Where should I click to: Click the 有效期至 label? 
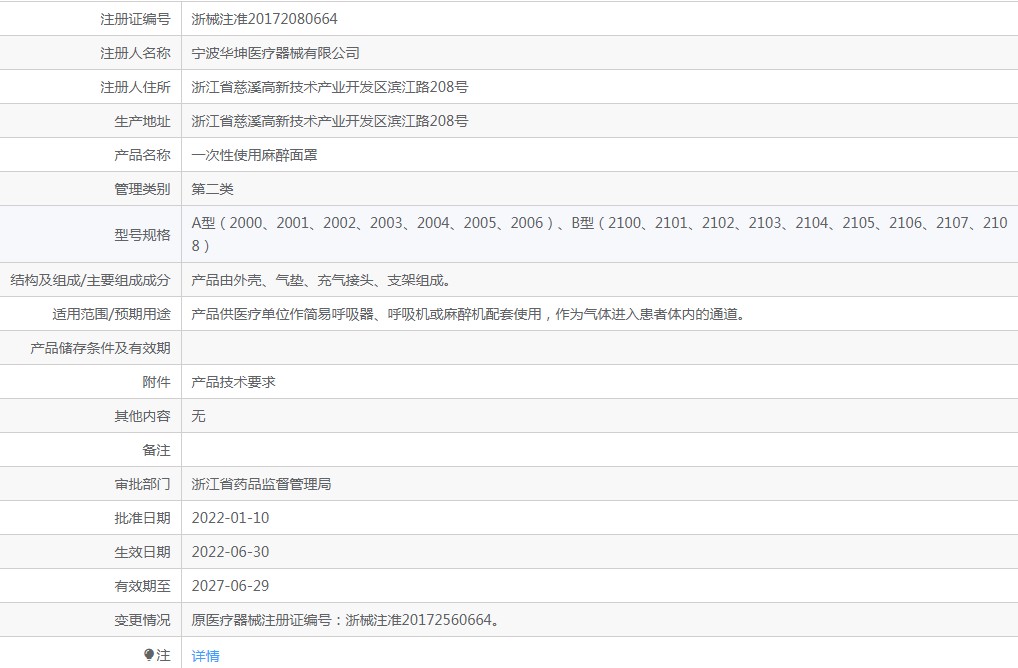coord(142,586)
